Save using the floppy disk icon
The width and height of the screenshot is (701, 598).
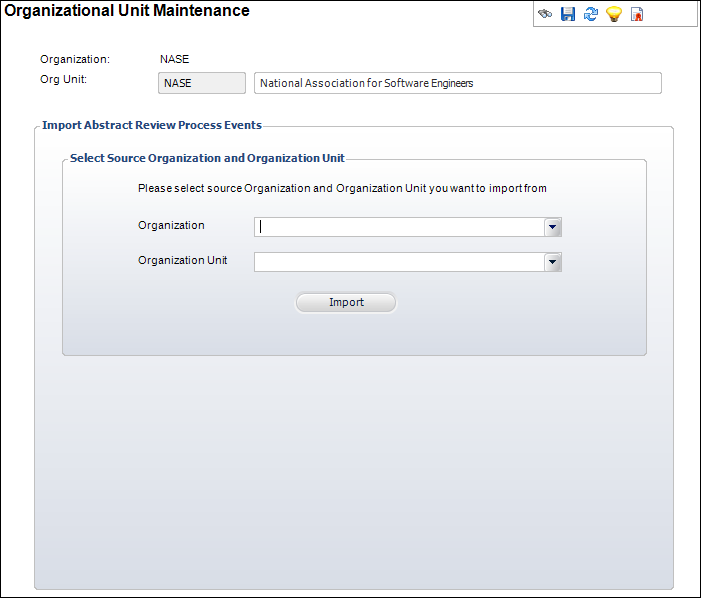[x=568, y=14]
